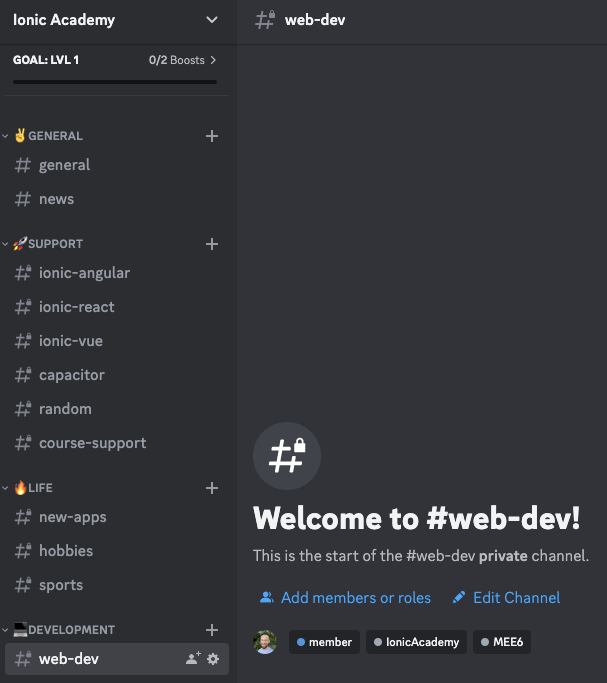Open the new-apps channel
This screenshot has width=607, height=683.
click(x=117, y=517)
